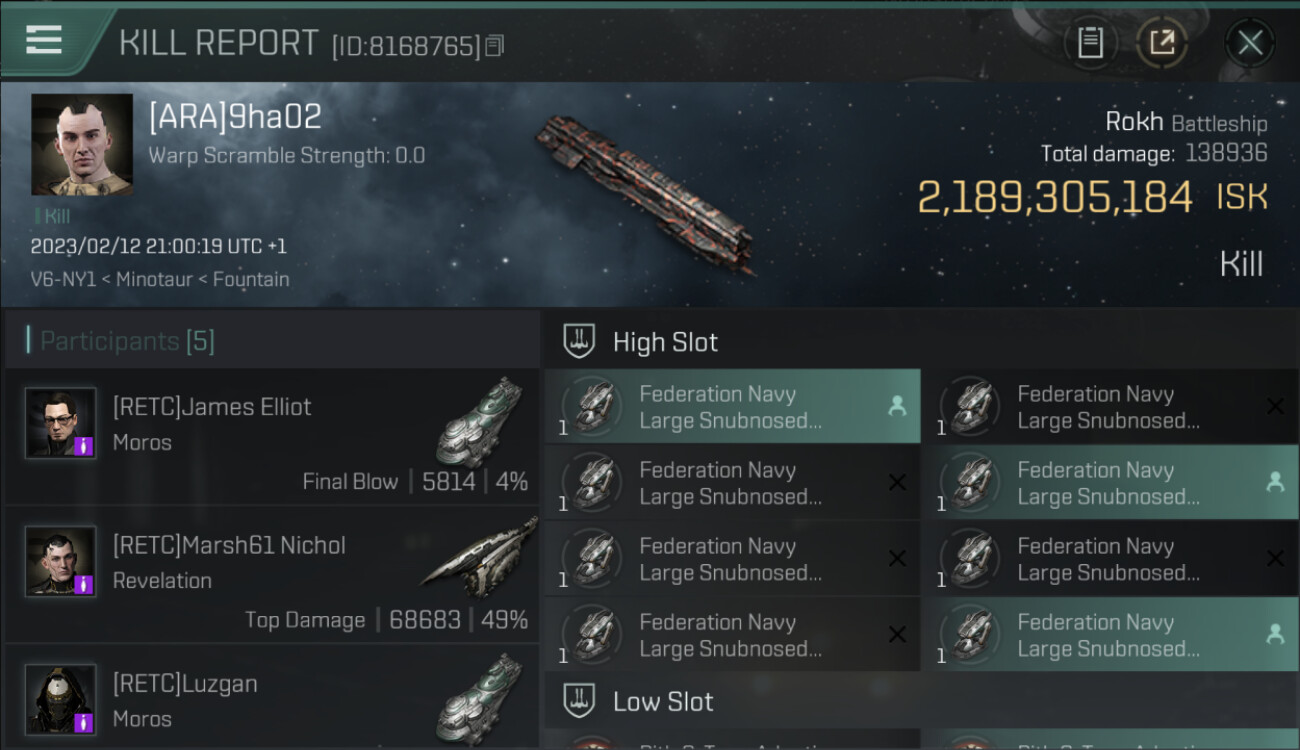Screen dimensions: 1300x750
Task: Click the [RETC]Marsh61 Nichol name
Action: [x=229, y=545]
